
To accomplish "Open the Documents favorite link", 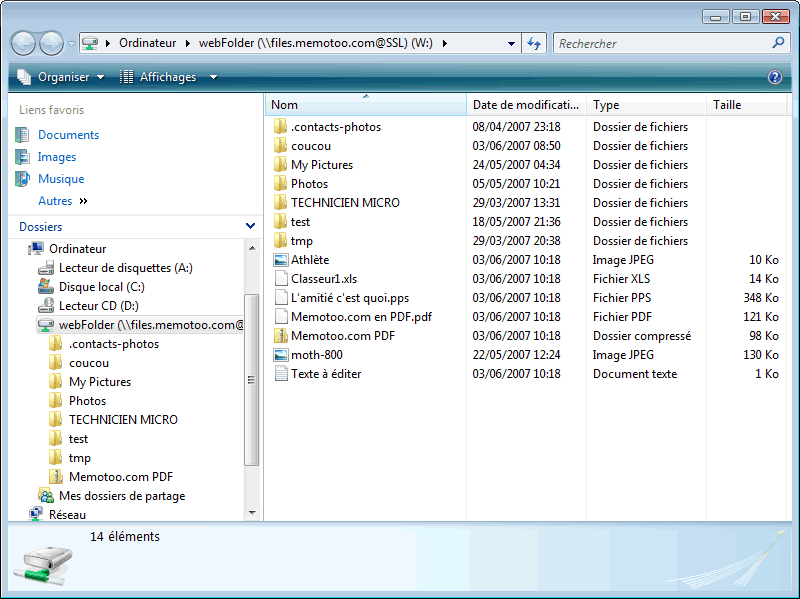I will tap(68, 135).
